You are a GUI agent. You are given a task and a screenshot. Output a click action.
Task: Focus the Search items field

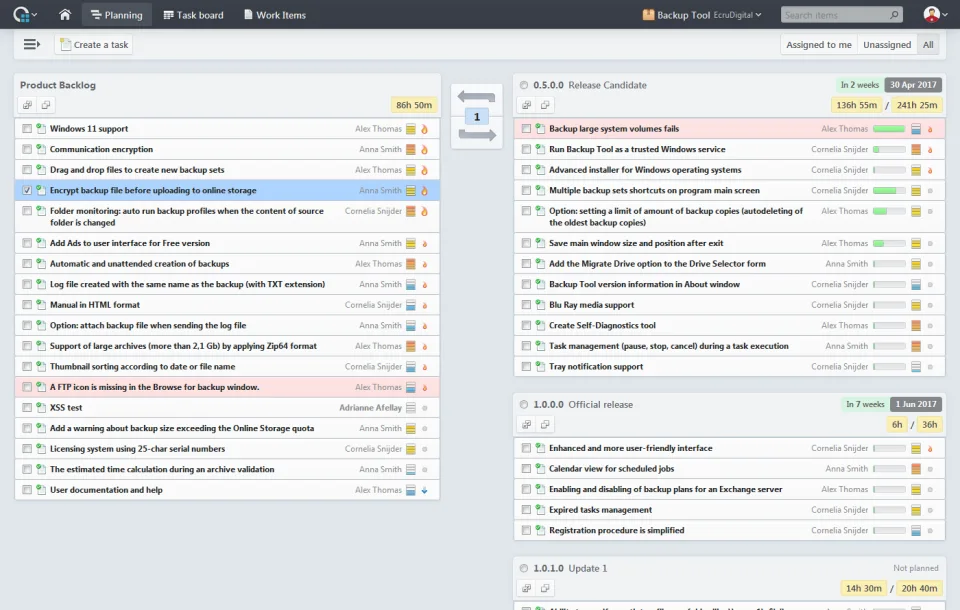pos(835,15)
